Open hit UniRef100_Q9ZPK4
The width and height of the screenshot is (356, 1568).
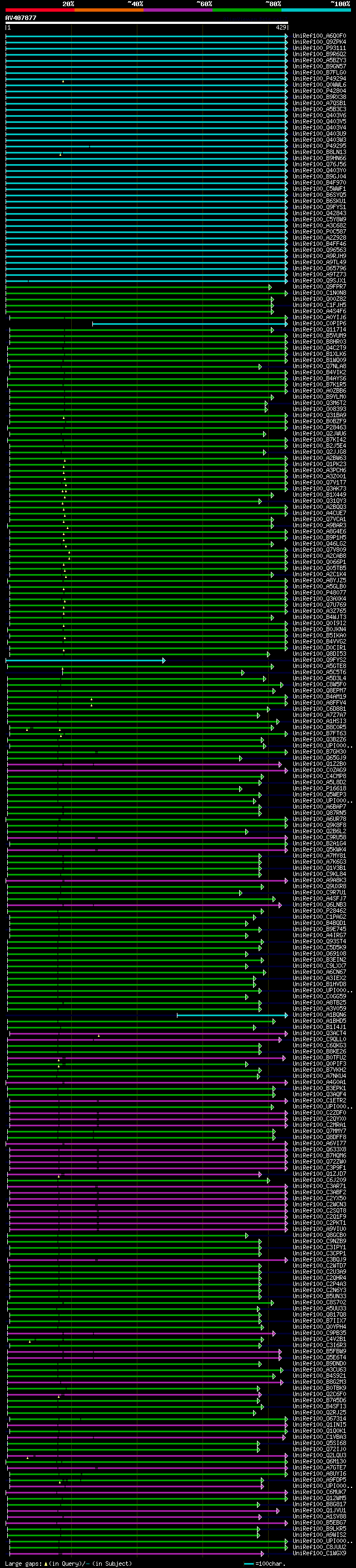pyautogui.click(x=319, y=42)
